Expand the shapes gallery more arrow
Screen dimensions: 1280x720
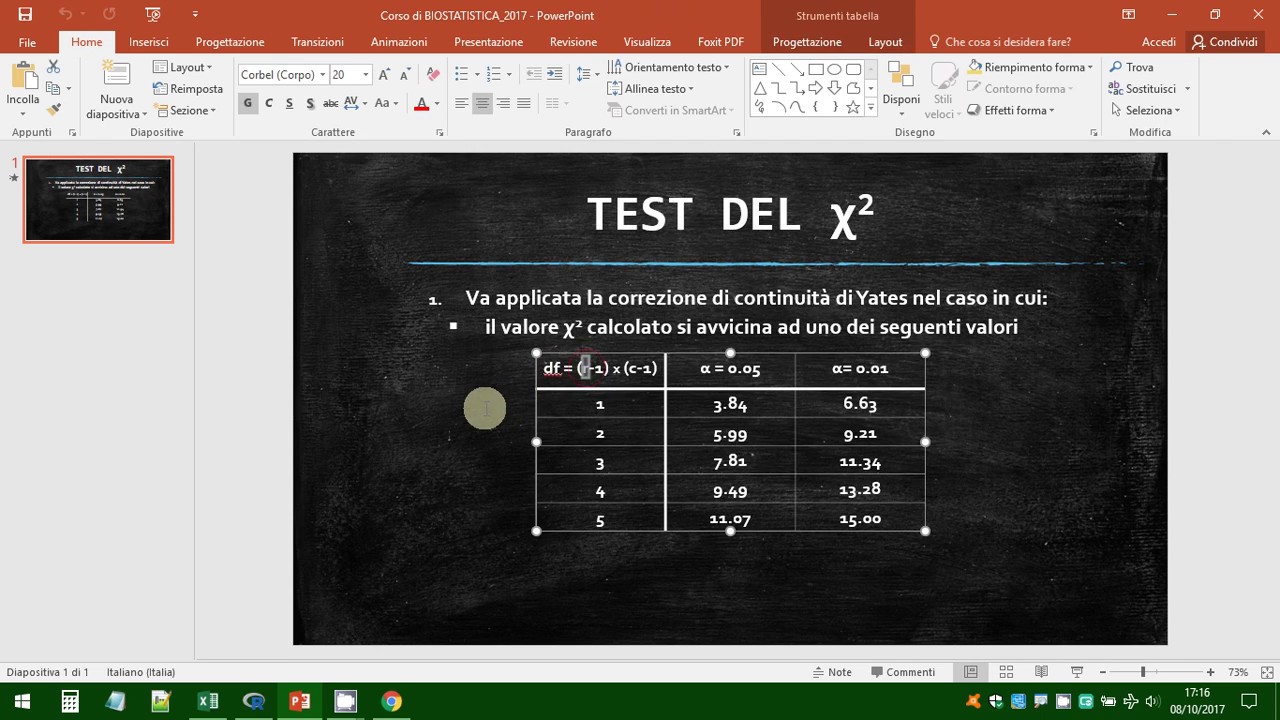pos(871,106)
